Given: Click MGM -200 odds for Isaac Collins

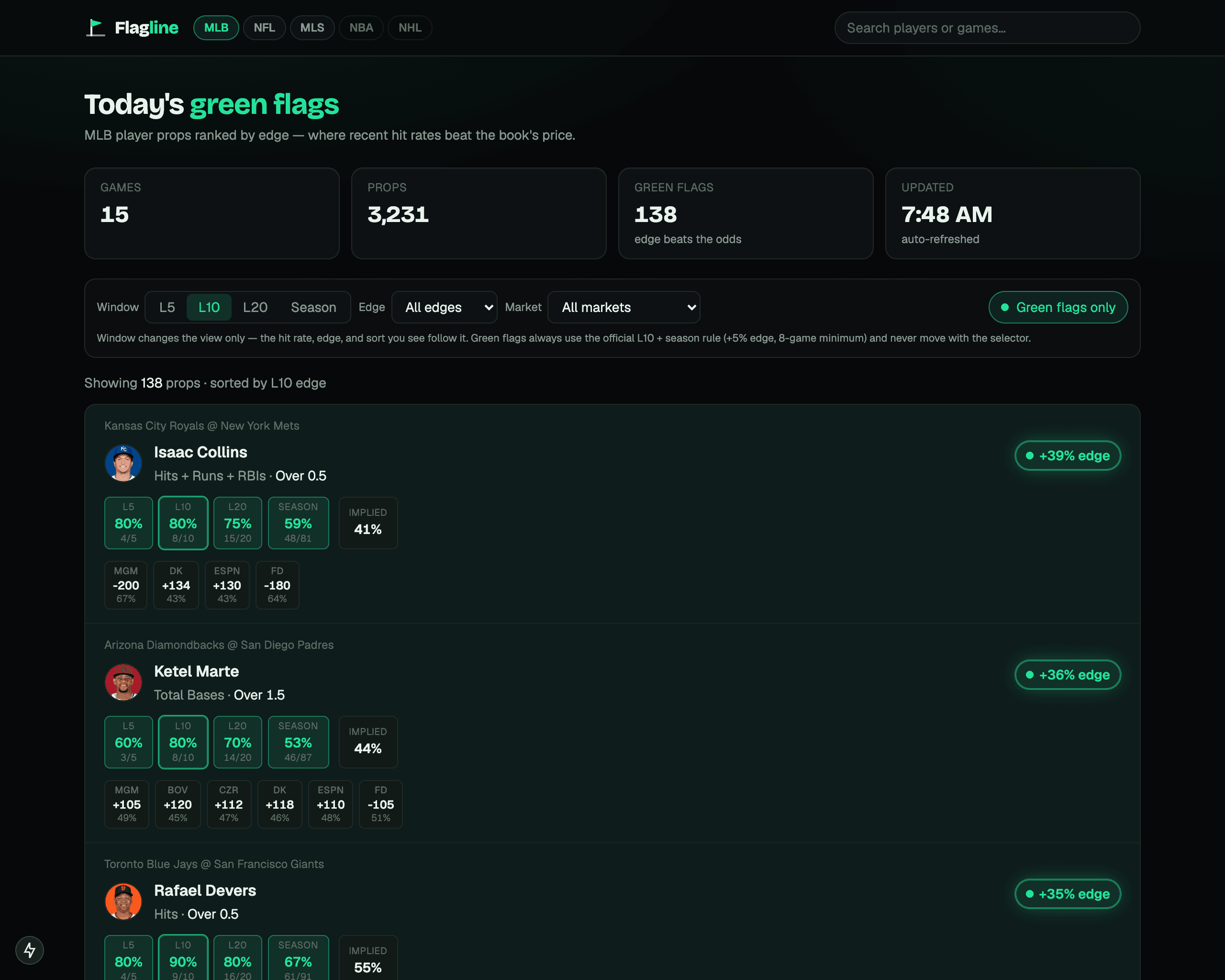Looking at the screenshot, I should coord(125,585).
